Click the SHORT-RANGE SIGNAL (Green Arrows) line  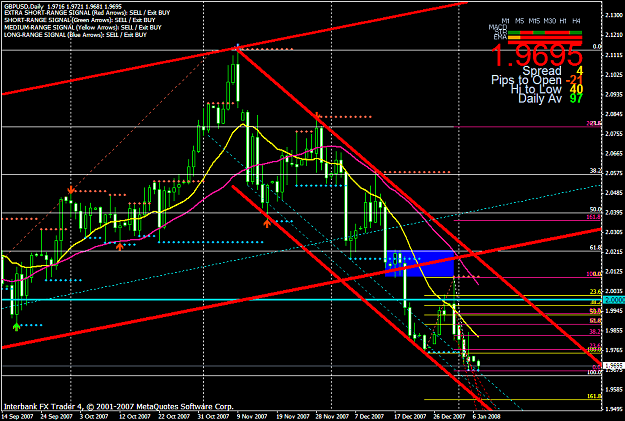coord(80,20)
